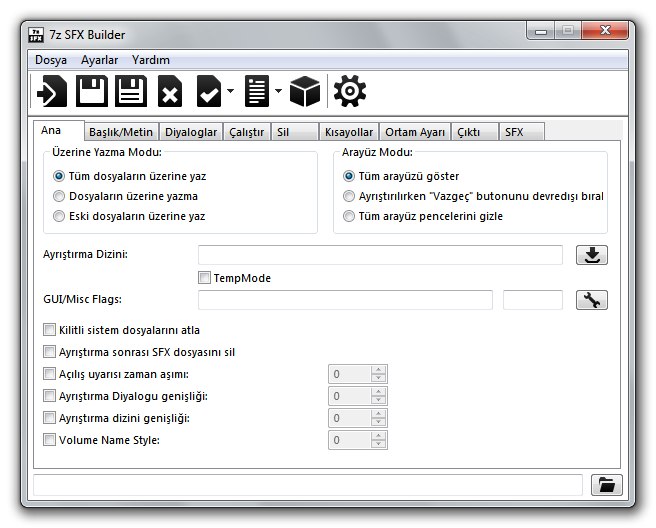Decrease the Volume Name Style spinner
The height and width of the screenshot is (528, 656).
(378, 444)
